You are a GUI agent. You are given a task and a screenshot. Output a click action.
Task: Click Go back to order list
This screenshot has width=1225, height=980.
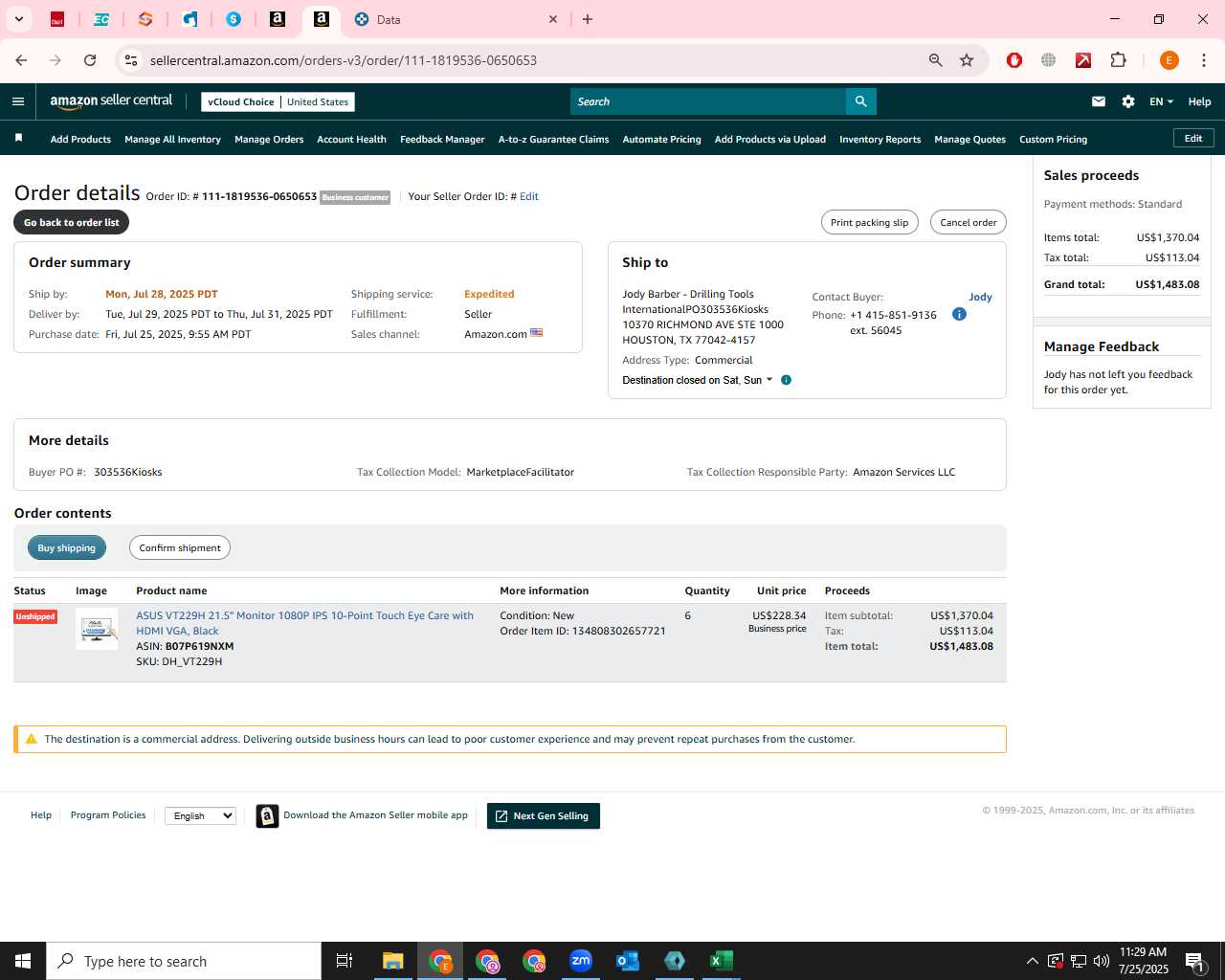pos(72,222)
